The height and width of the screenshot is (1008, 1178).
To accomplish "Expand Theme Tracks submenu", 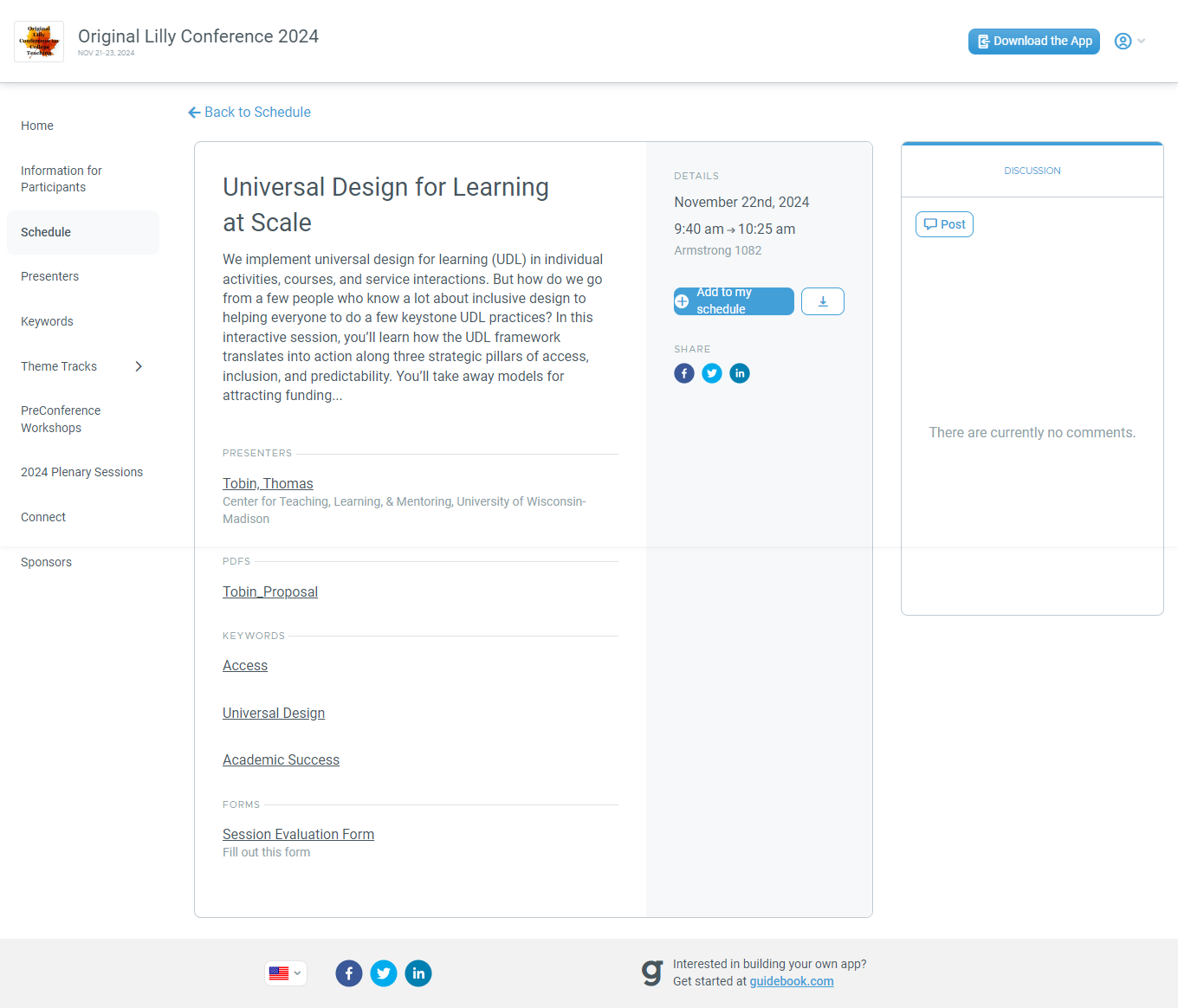I will click(x=139, y=366).
